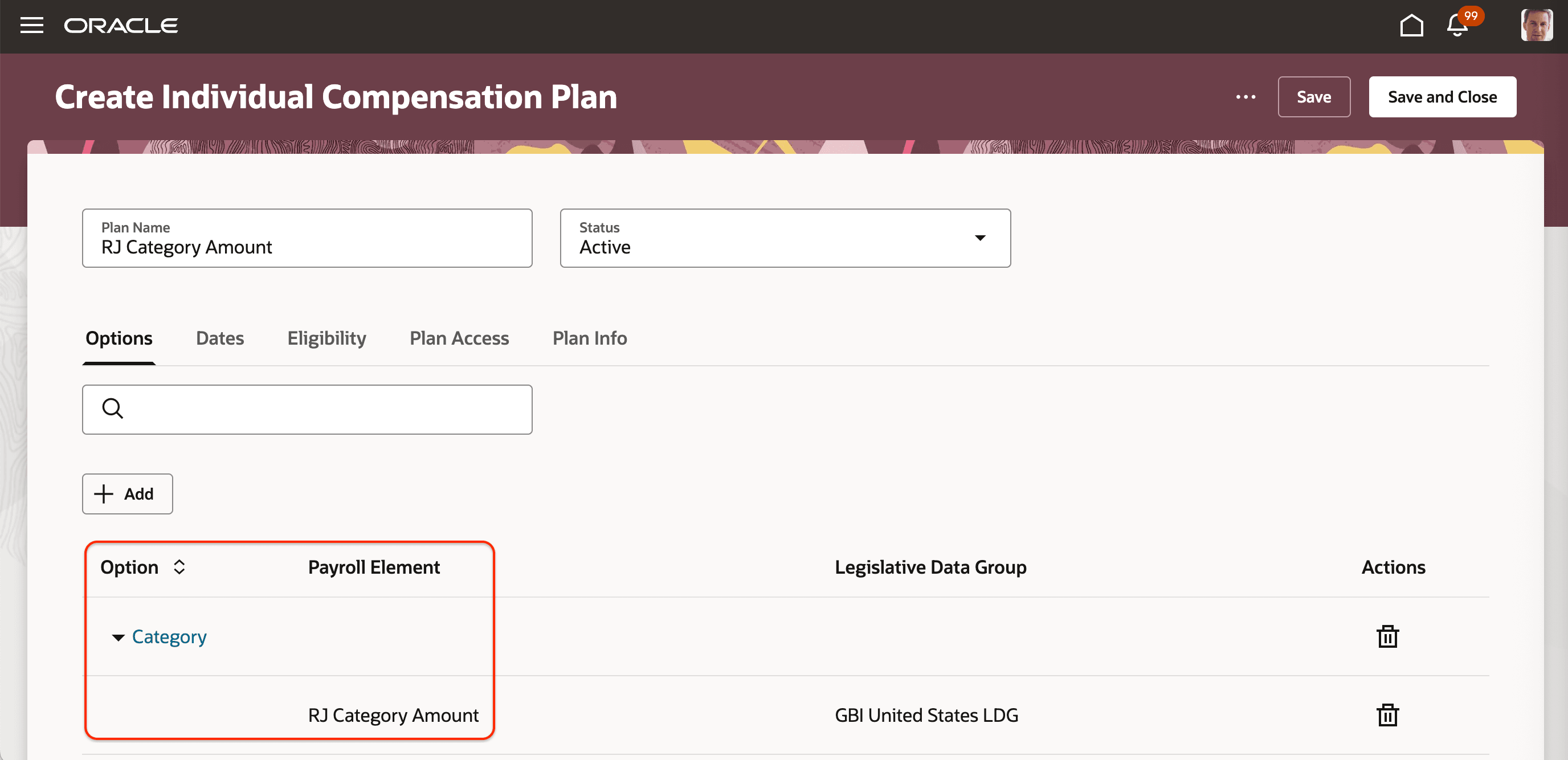Click the plus icon to Add option
This screenshot has height=760, width=1568.
(x=104, y=493)
